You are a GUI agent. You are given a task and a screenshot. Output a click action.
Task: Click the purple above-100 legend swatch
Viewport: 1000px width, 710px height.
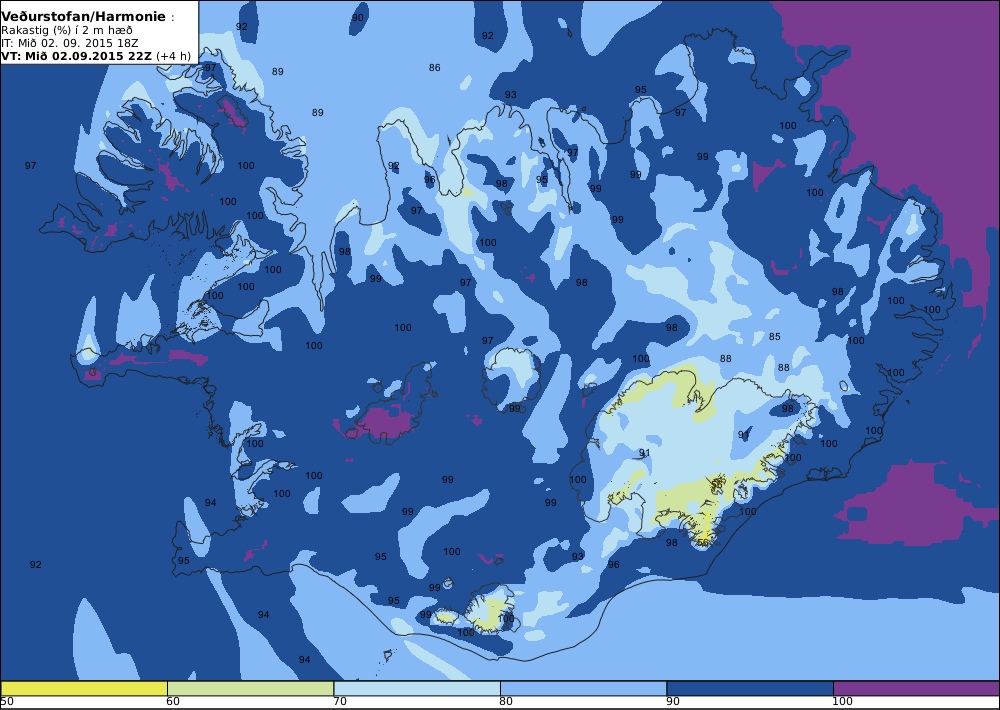coord(916,688)
